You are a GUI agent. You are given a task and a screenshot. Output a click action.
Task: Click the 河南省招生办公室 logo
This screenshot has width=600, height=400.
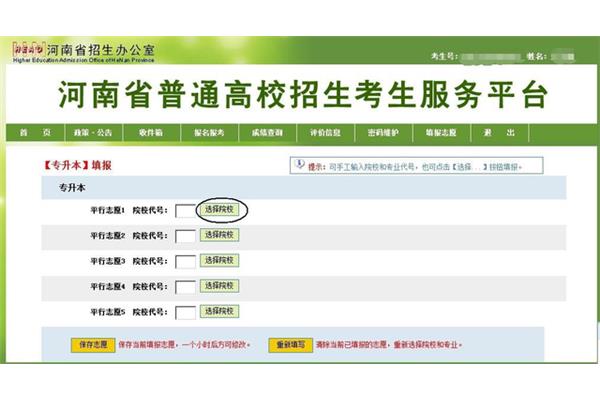point(83,52)
